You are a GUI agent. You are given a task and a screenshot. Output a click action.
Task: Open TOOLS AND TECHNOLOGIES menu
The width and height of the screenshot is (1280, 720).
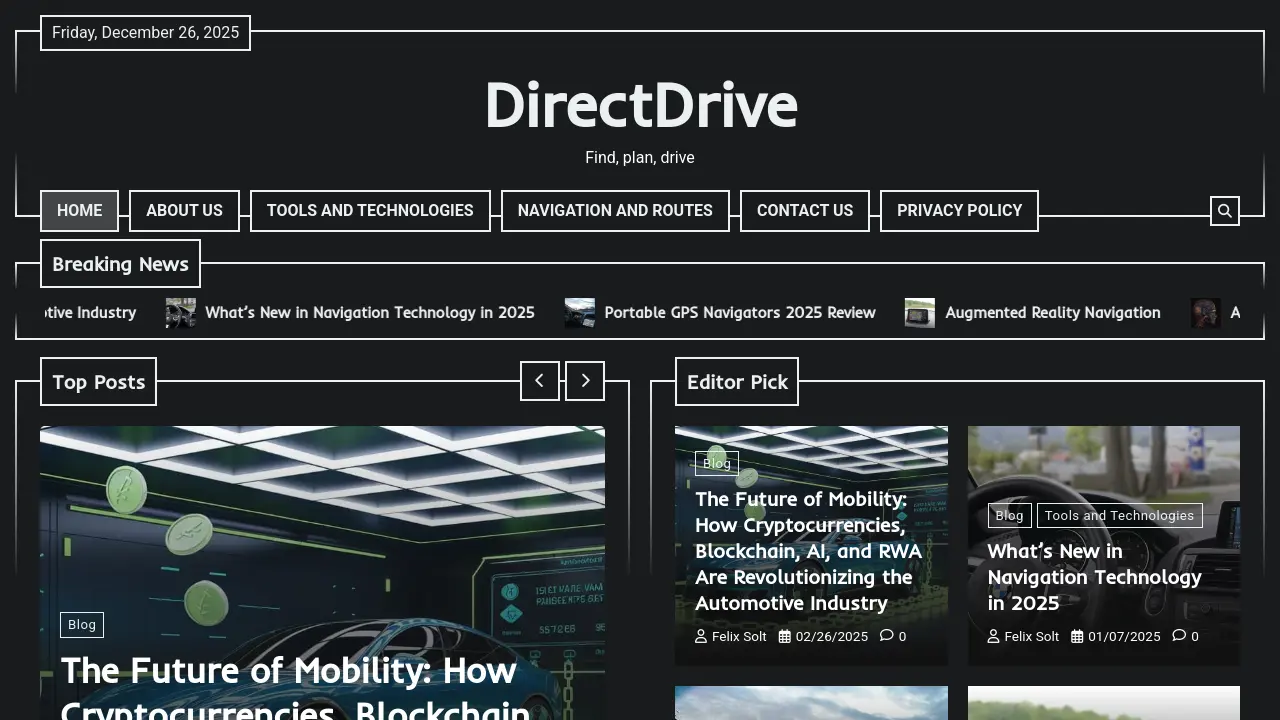(x=370, y=211)
